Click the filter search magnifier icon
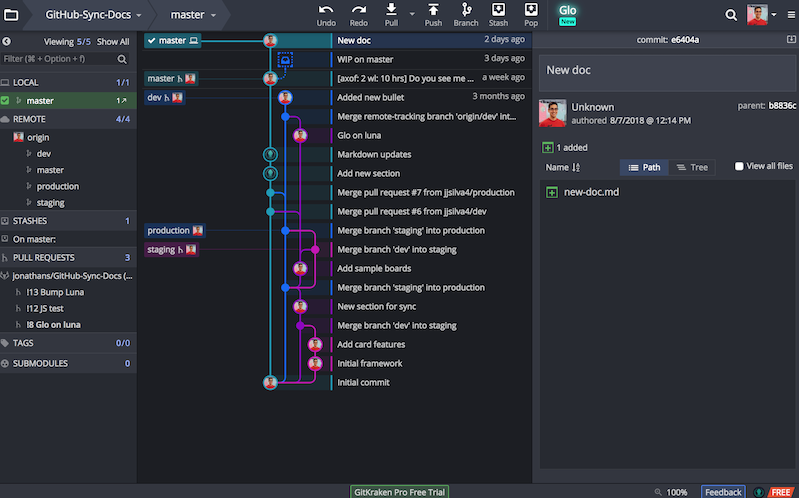 click(122, 59)
